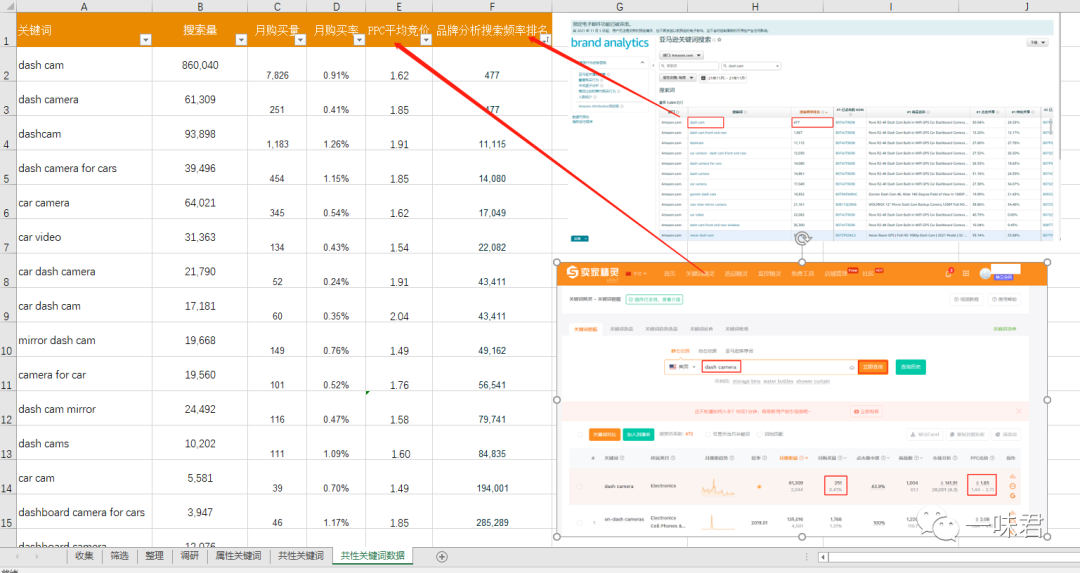
Task: Add a new sheet with the plus icon
Action: (442, 556)
